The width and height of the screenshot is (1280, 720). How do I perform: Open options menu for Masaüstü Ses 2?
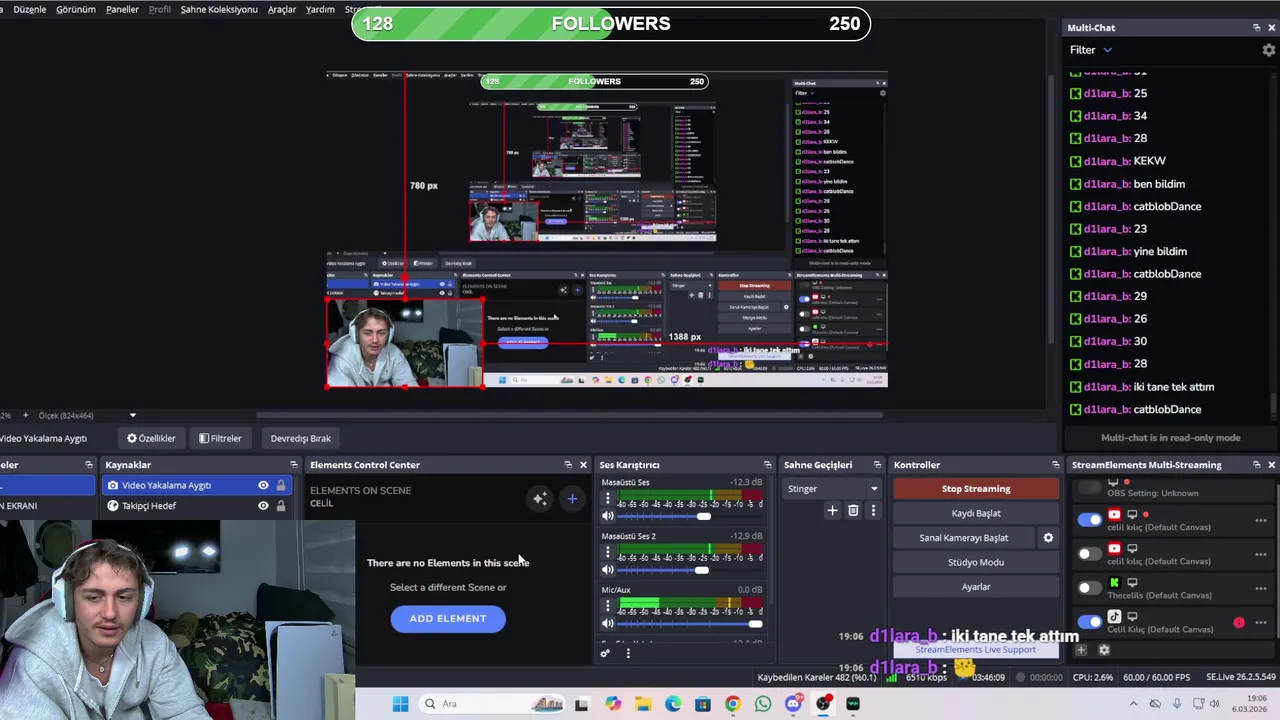coord(607,552)
